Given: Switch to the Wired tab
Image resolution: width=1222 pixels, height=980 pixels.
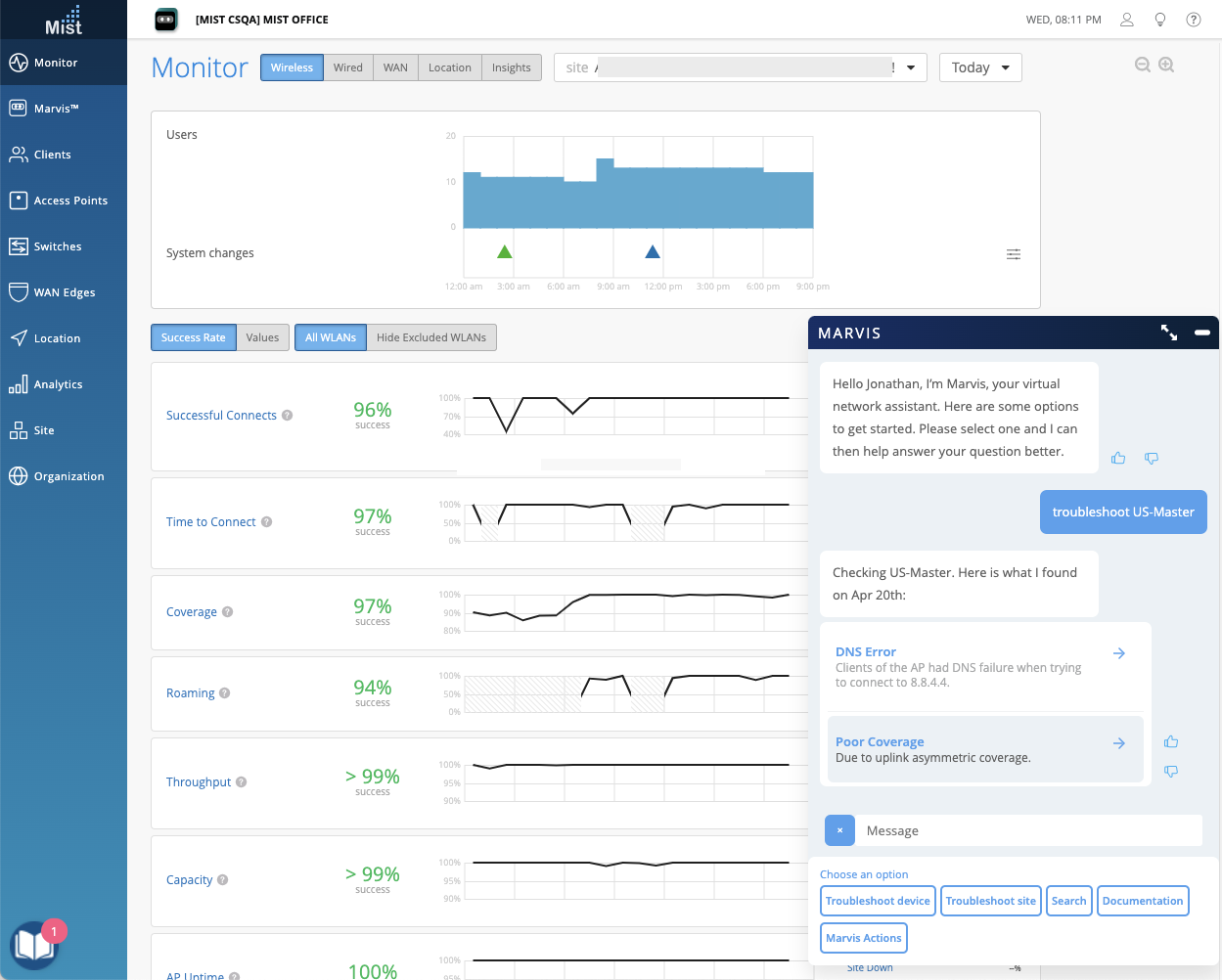Looking at the screenshot, I should point(347,67).
